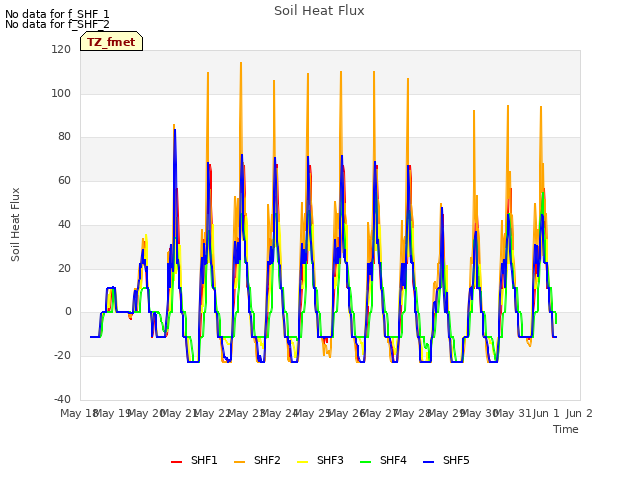Image resolution: width=640 pixels, height=480 pixels.
Task: Select the SHF4 legend label
Action: point(393,460)
